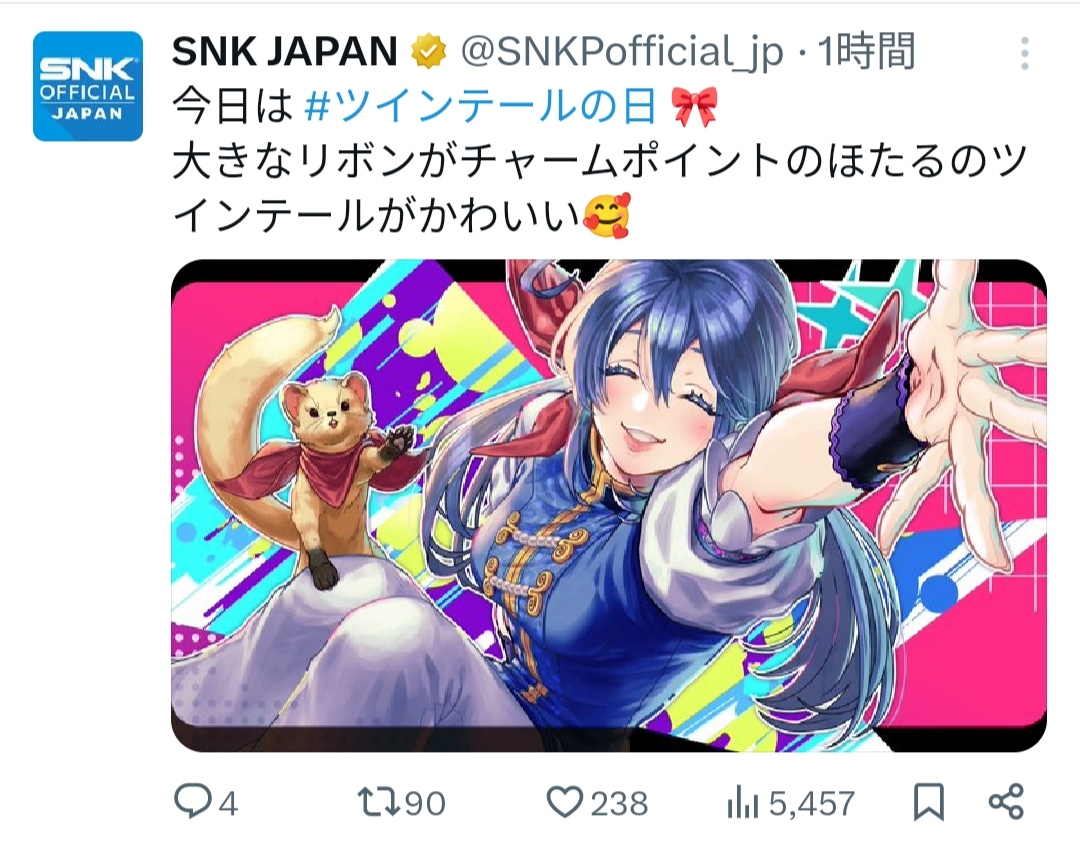This screenshot has height=842, width=1080.
Task: View analytics bar chart icon
Action: (742, 803)
